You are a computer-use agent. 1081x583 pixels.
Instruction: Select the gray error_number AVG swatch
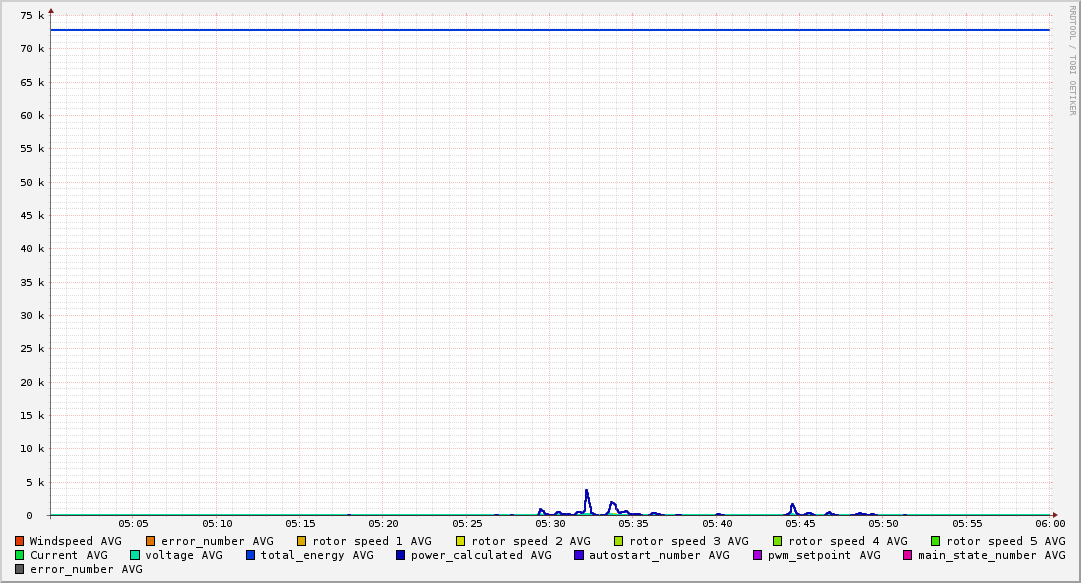pos(20,569)
